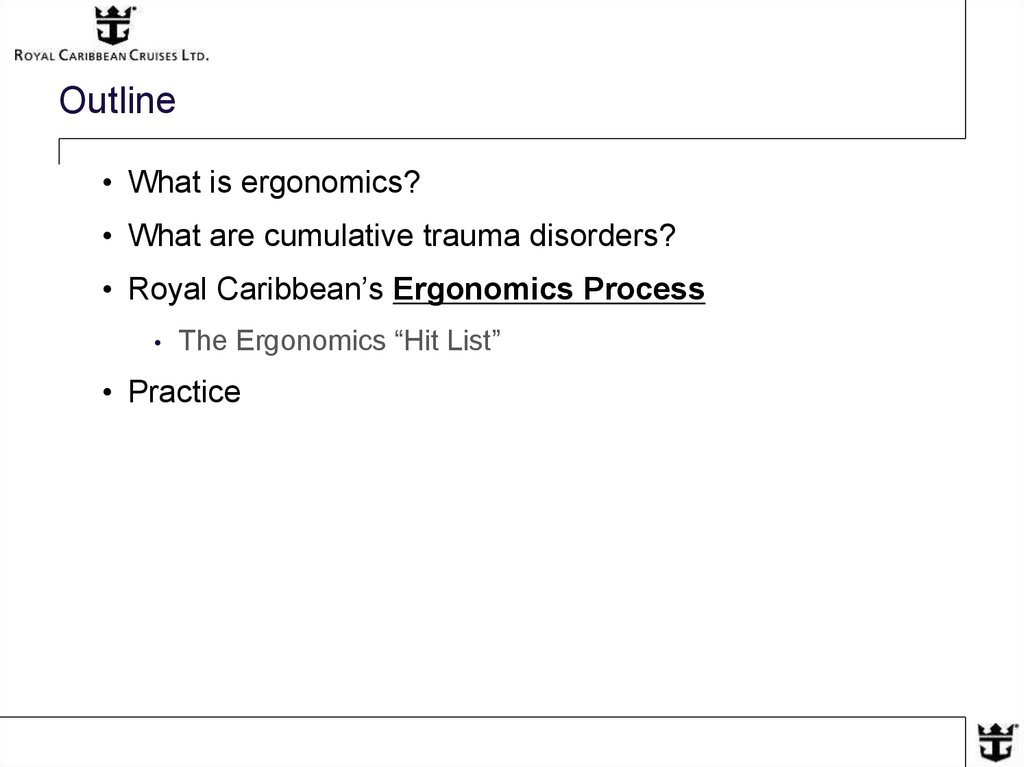Click the "What is ergonomics?" line
Viewport: 1024px width, 767px height.
click(273, 183)
